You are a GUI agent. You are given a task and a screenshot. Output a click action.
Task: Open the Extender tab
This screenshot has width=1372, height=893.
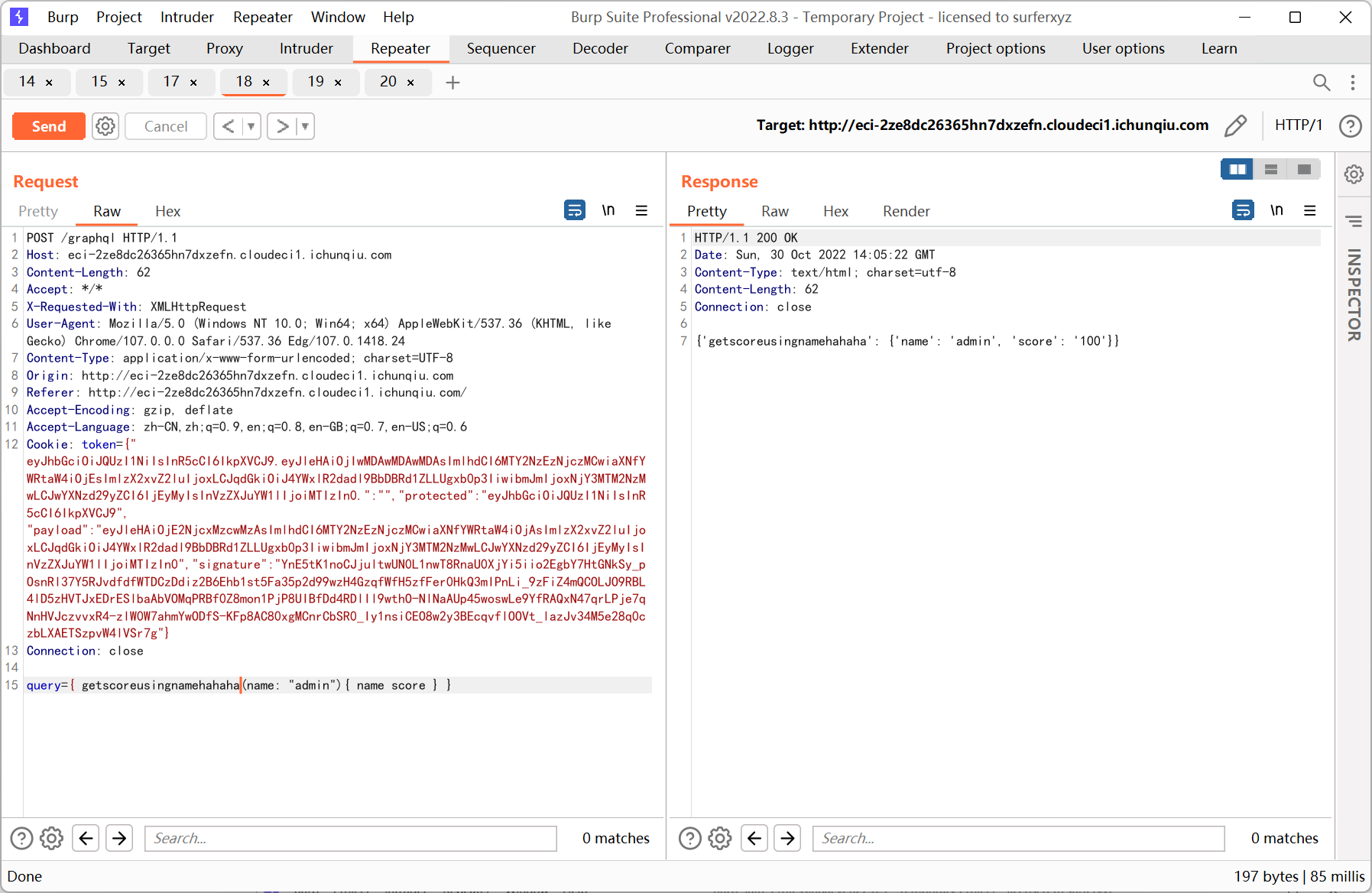tap(880, 48)
